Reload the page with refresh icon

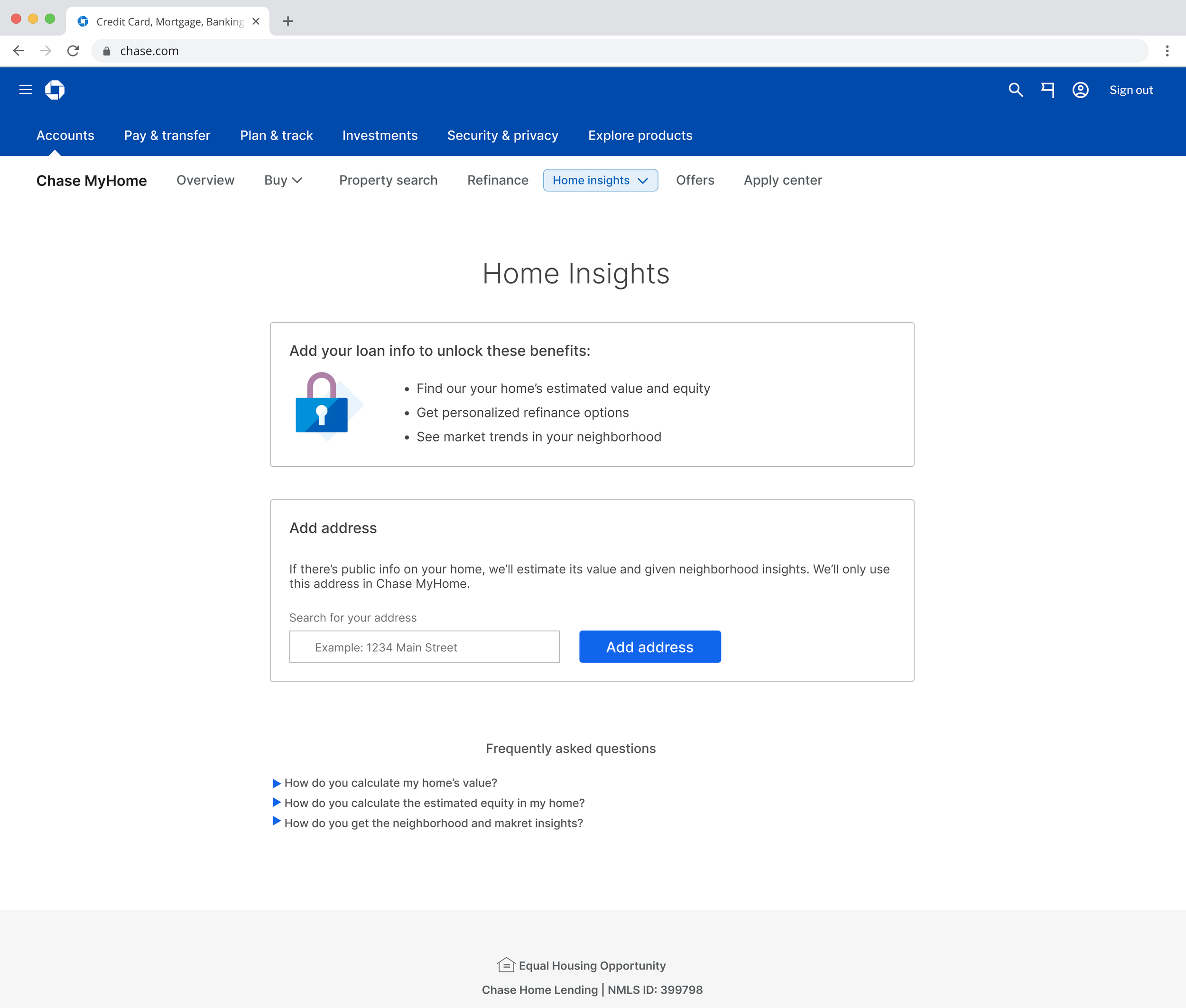click(73, 51)
